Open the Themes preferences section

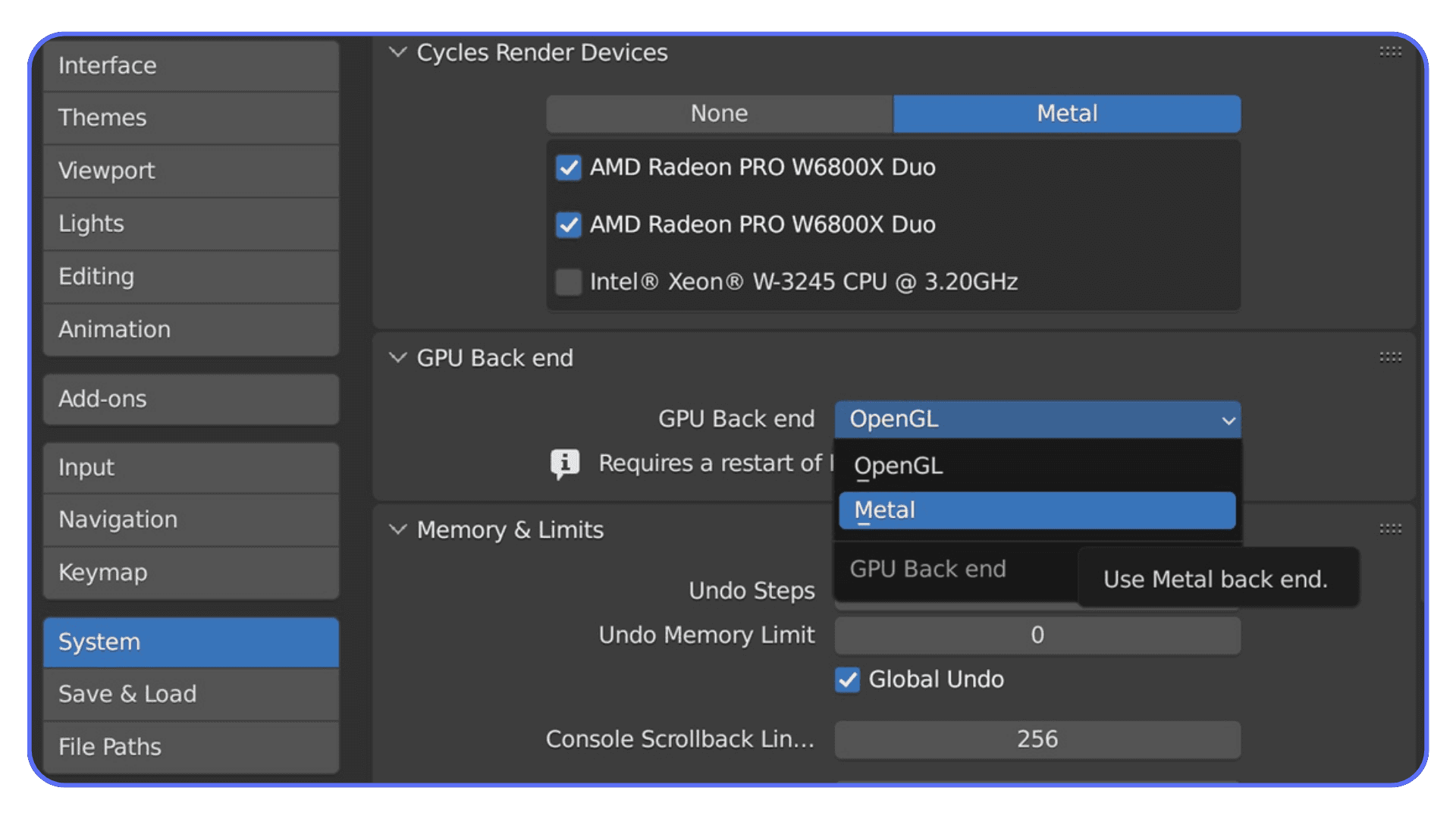tap(190, 118)
